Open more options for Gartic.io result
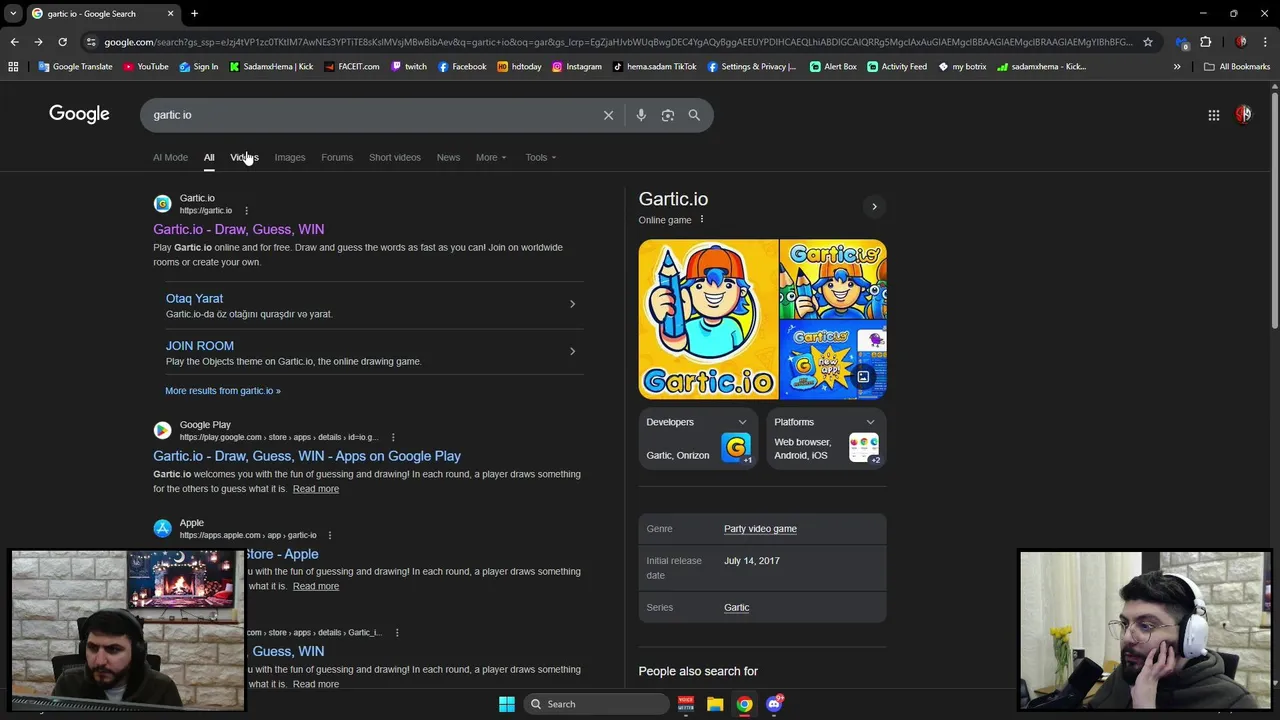 point(245,211)
